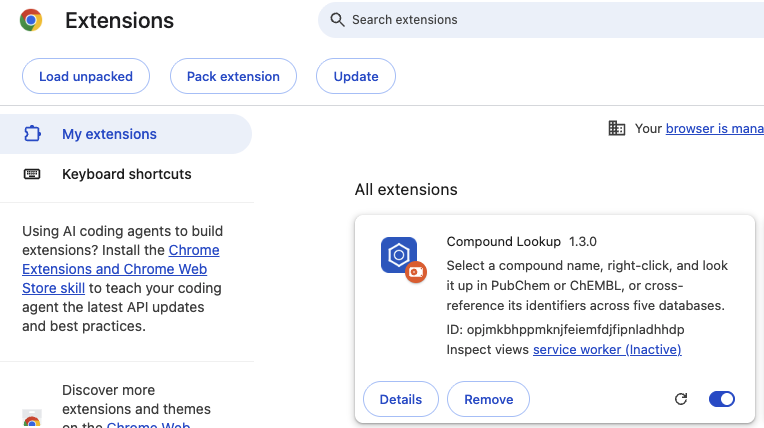764x428 pixels.
Task: Click the managed browser building icon
Action: [x=616, y=128]
